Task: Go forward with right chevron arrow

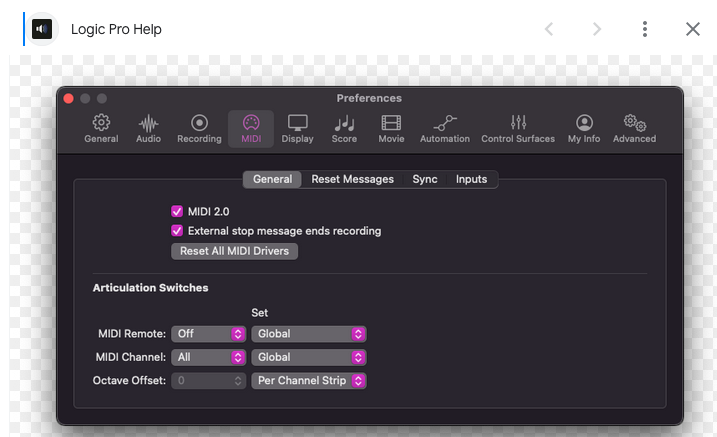Action: 597,29
